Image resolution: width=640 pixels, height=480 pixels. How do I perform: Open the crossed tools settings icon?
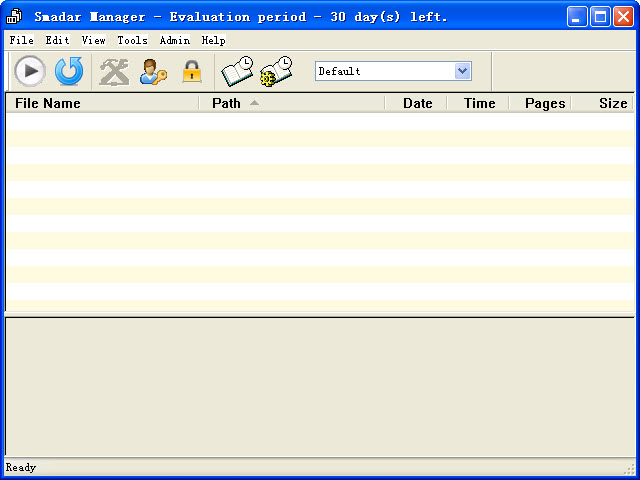tap(114, 71)
